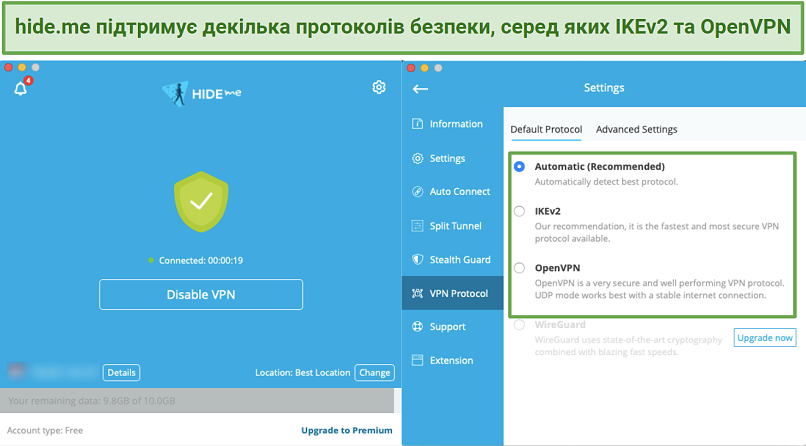Click the Disable VPN button
Screen dimensions: 806x446
[201, 294]
